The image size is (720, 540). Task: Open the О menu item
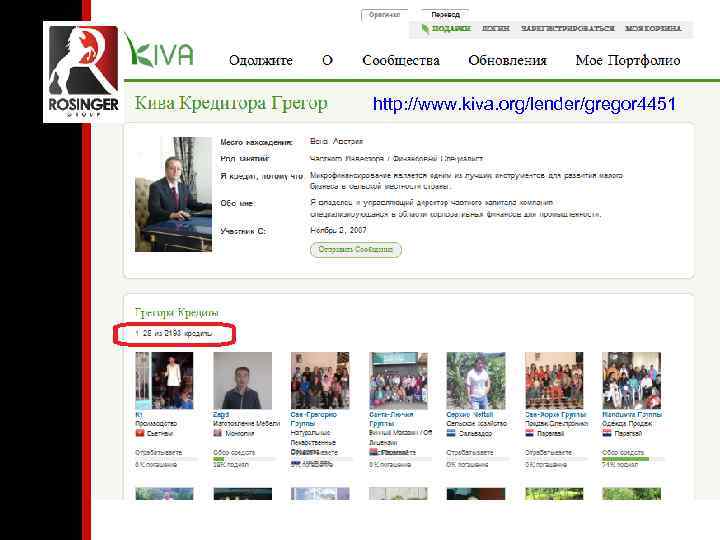coord(327,61)
